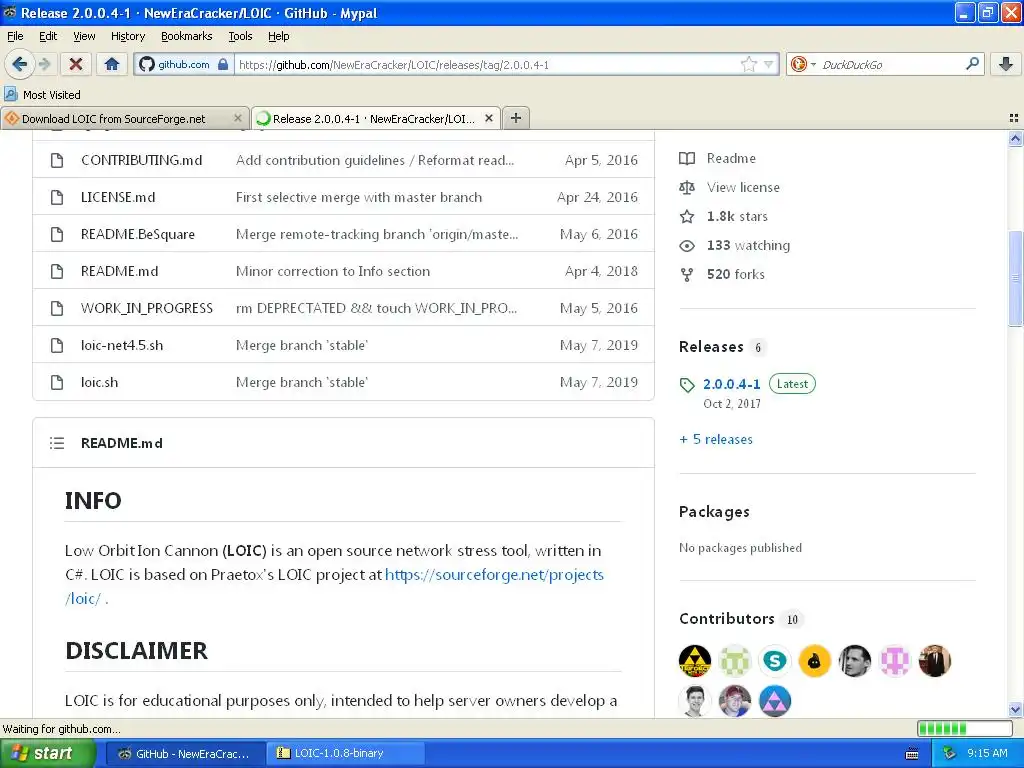Open 1.8k stars link
The height and width of the screenshot is (768, 1024).
[x=737, y=216]
